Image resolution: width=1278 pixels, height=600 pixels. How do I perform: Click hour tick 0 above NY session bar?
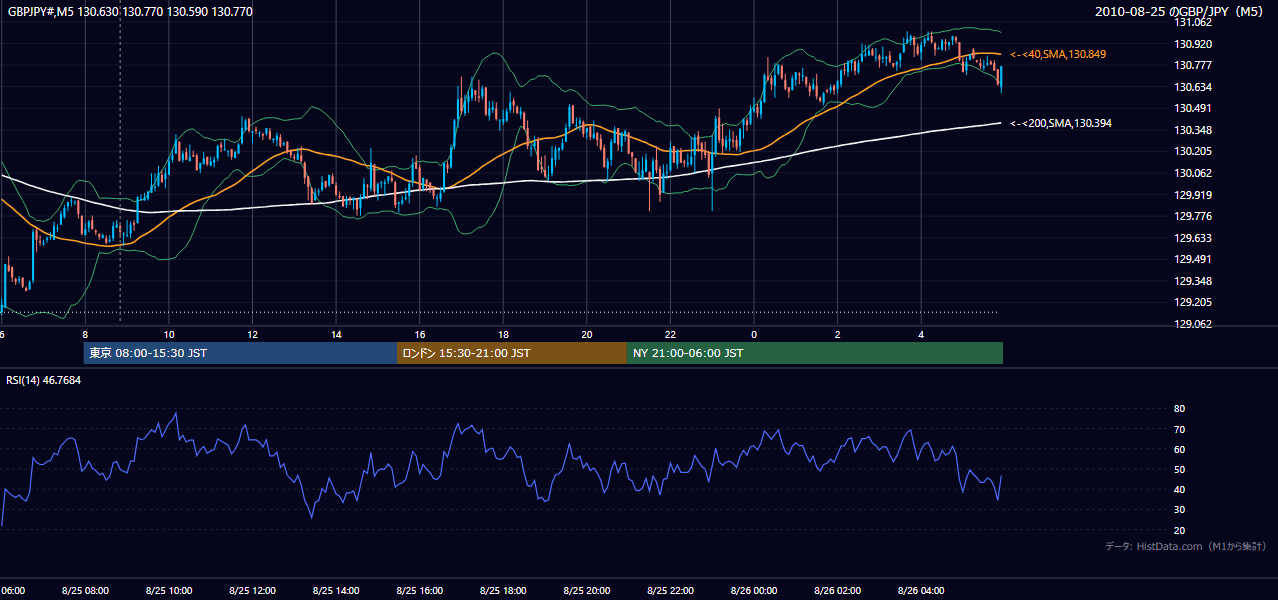pos(754,334)
